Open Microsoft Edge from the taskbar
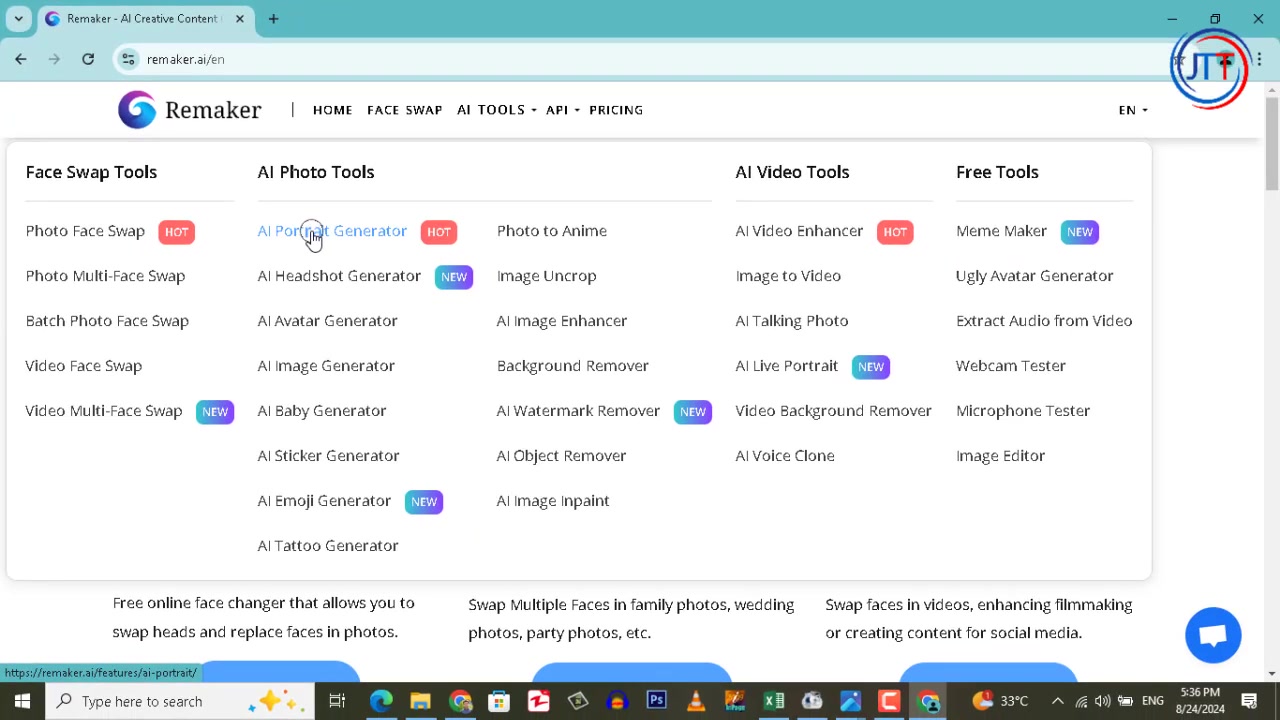This screenshot has height=720, width=1280. pyautogui.click(x=381, y=701)
